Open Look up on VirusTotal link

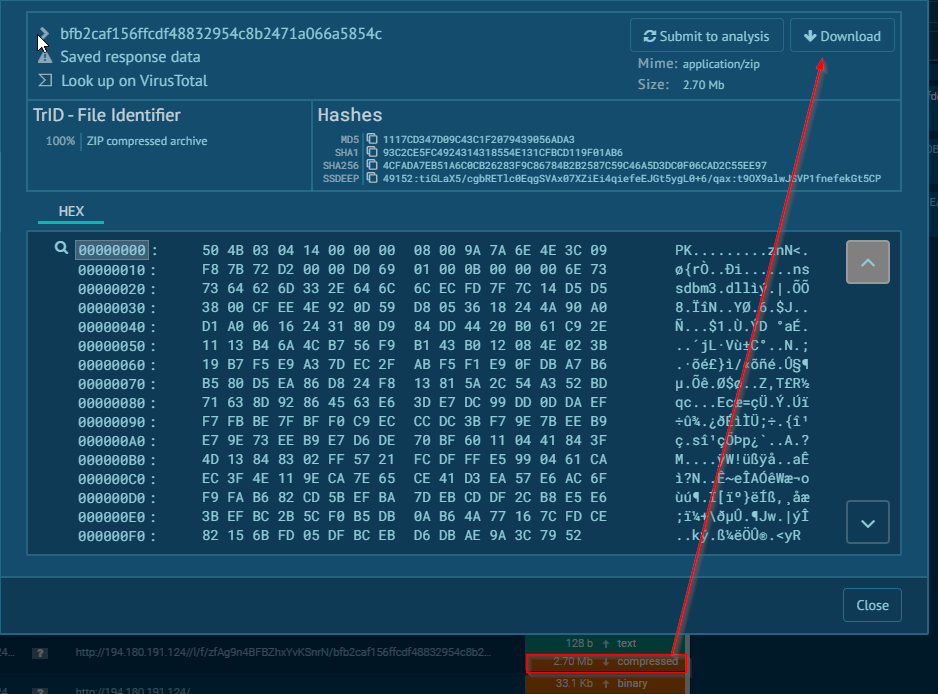coord(134,81)
